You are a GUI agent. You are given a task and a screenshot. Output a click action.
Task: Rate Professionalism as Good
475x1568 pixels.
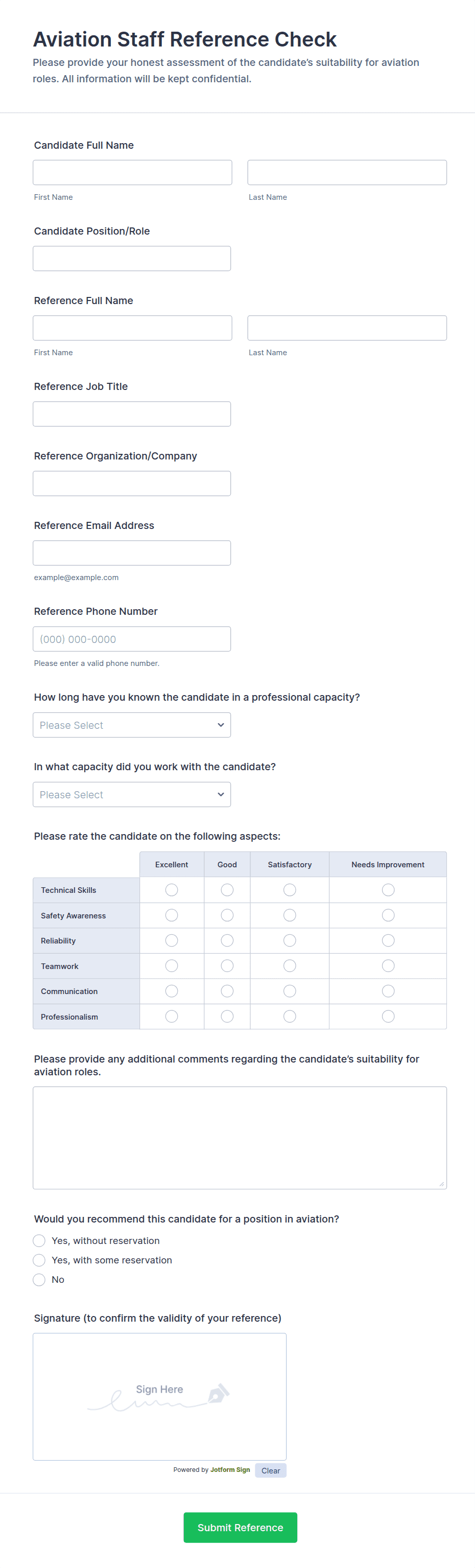click(227, 1017)
